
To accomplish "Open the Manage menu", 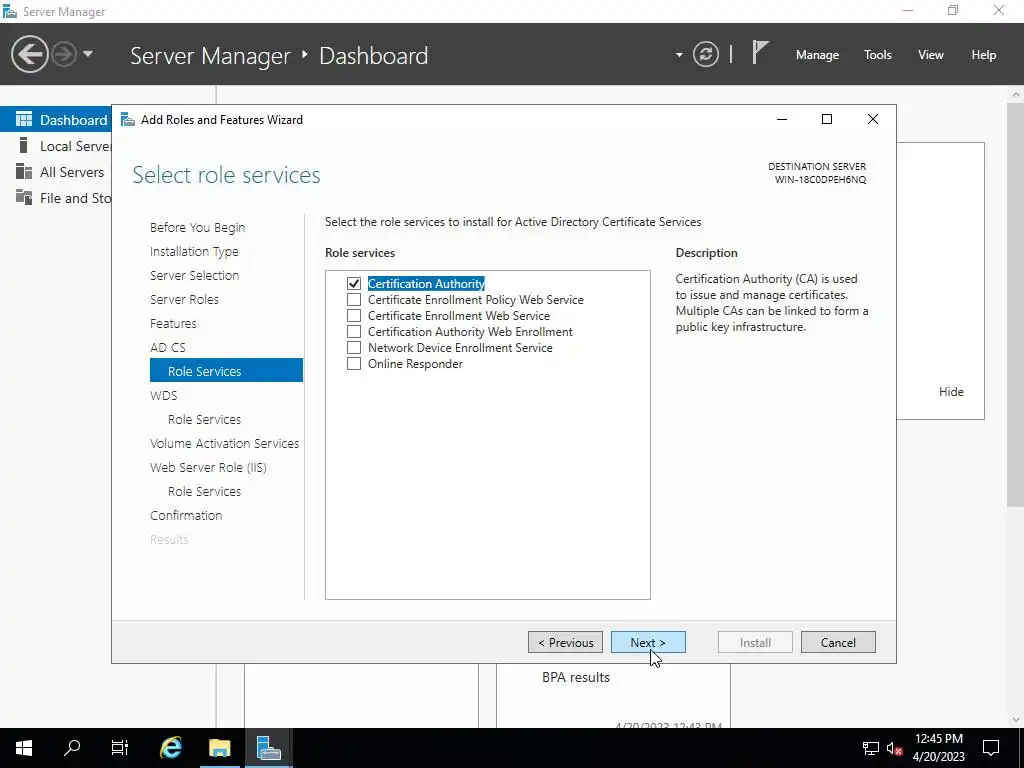I will [817, 55].
